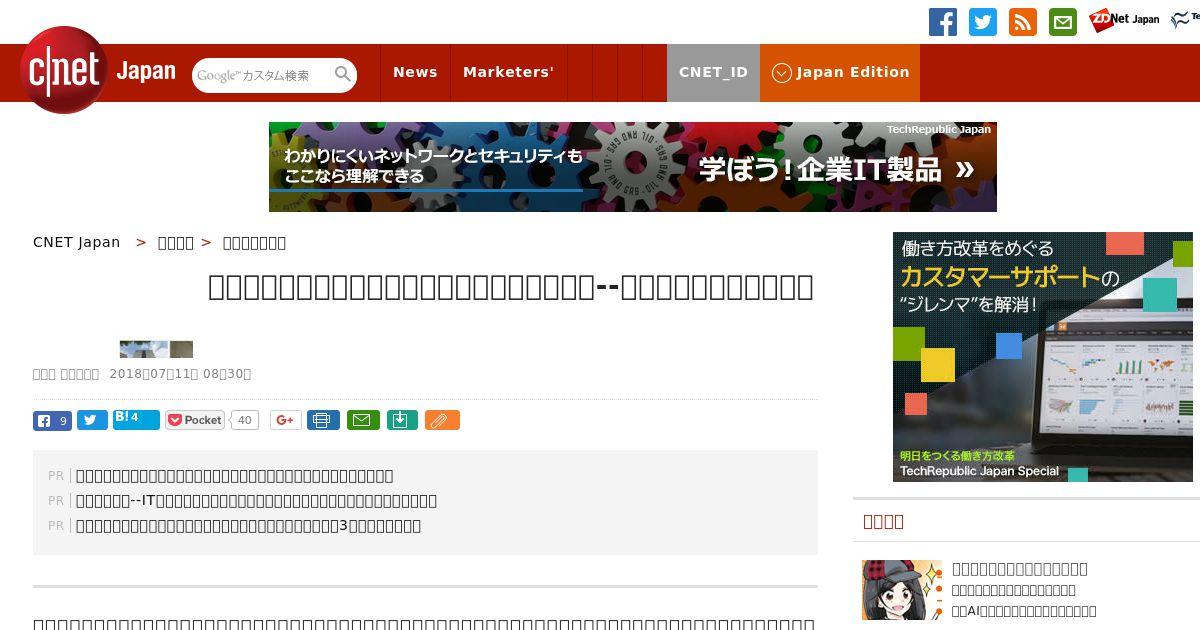
Task: Open the News menu
Action: pos(415,73)
